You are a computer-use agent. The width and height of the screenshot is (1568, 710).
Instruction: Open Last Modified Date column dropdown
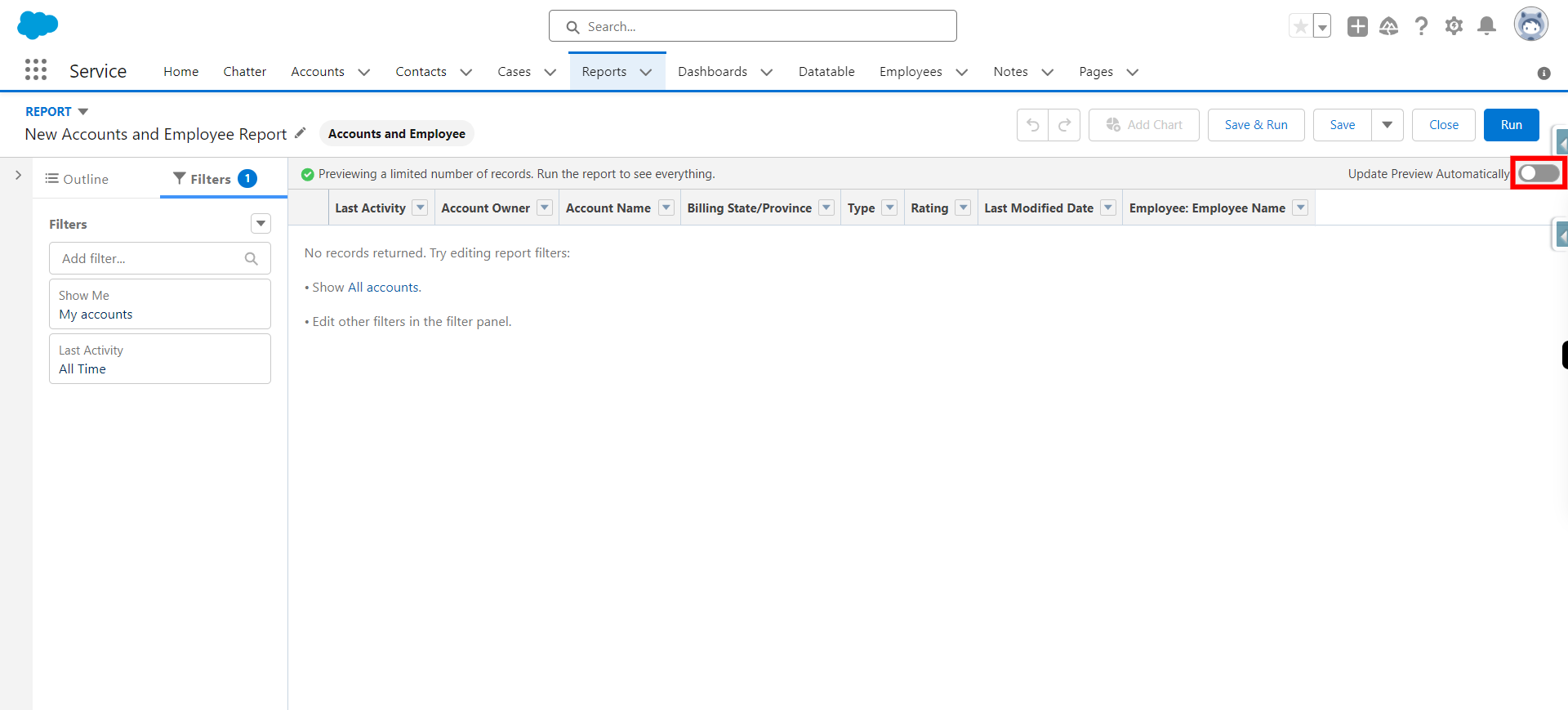(x=1108, y=208)
